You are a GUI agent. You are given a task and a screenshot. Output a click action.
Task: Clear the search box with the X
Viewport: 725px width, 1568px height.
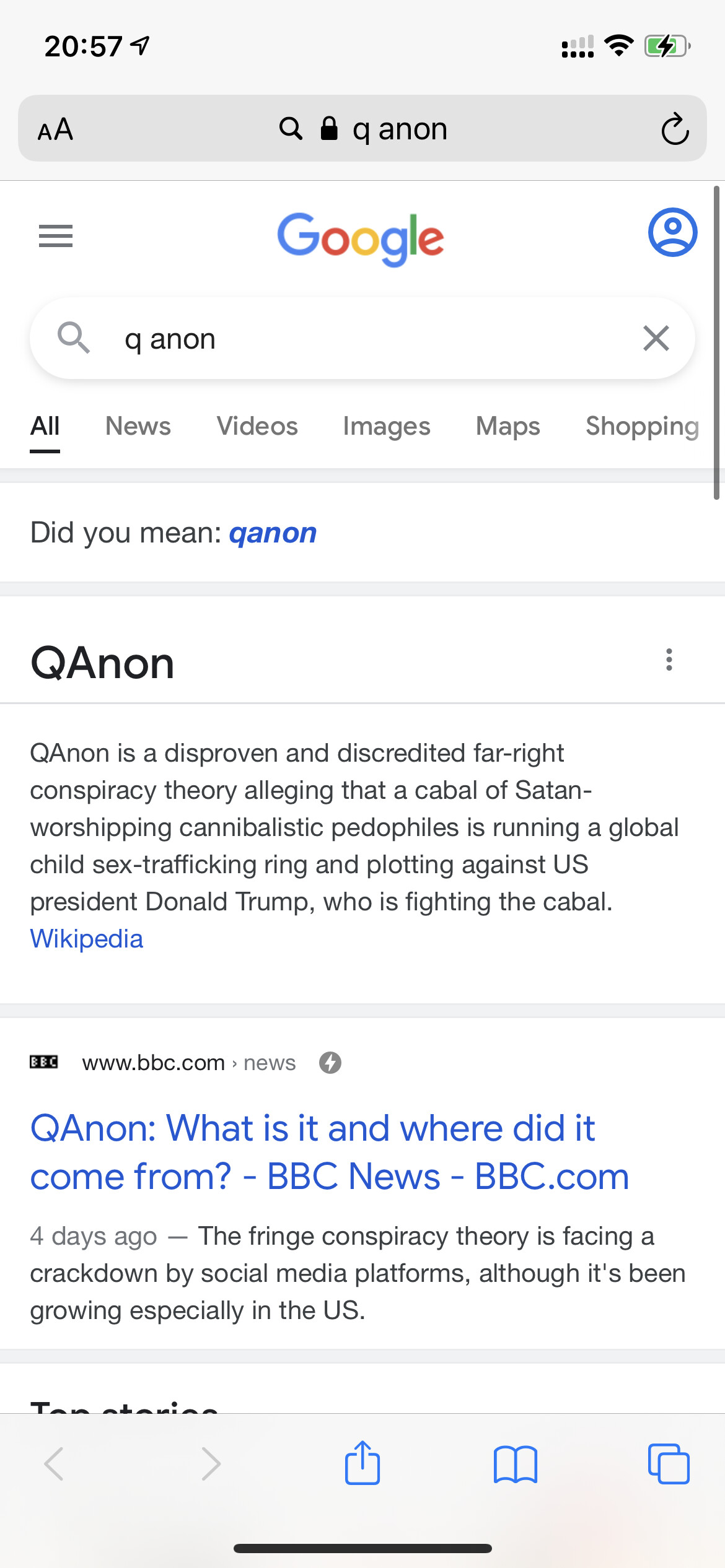pyautogui.click(x=656, y=339)
